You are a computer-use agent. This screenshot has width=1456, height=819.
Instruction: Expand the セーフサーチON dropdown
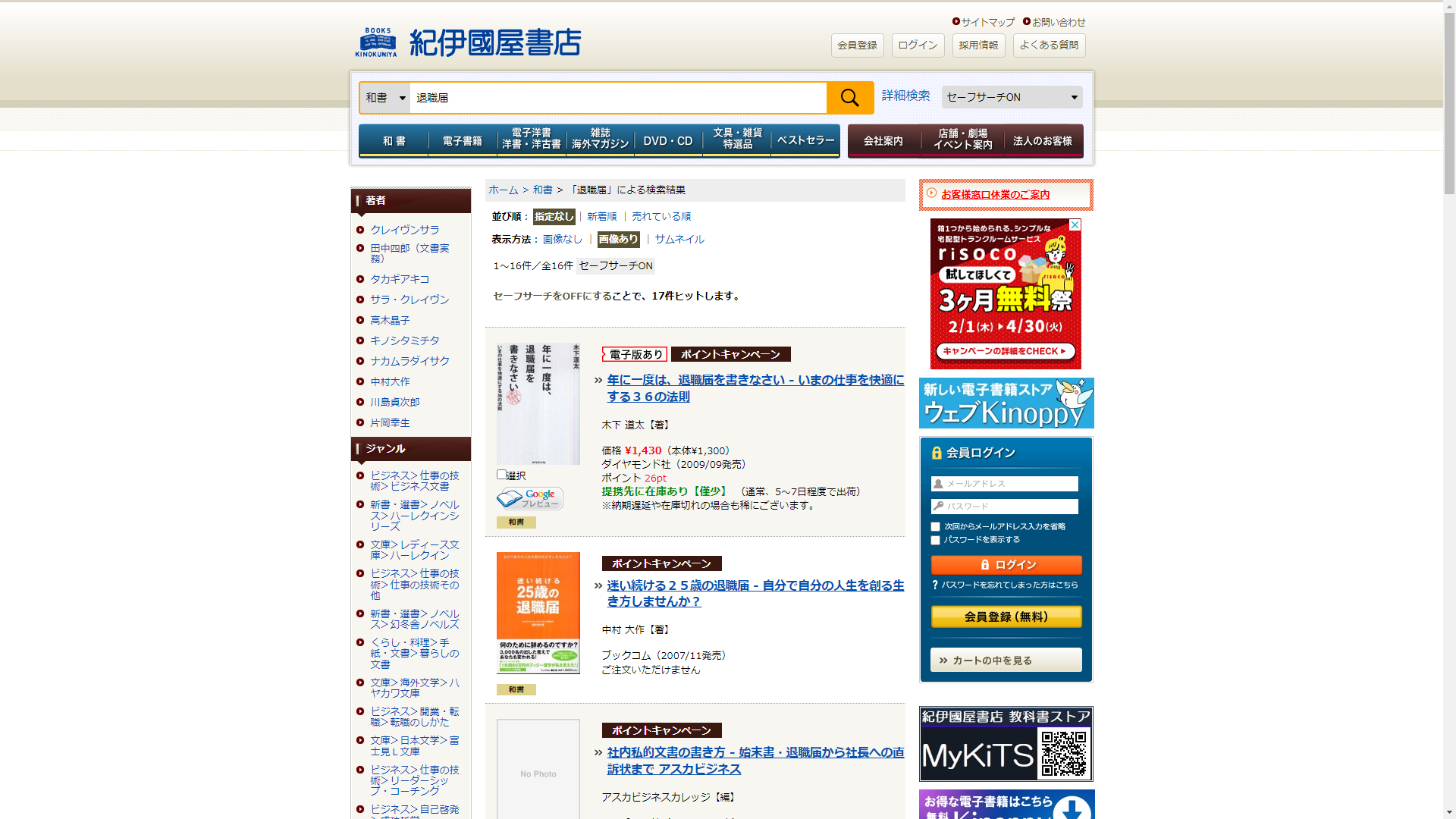[1012, 97]
